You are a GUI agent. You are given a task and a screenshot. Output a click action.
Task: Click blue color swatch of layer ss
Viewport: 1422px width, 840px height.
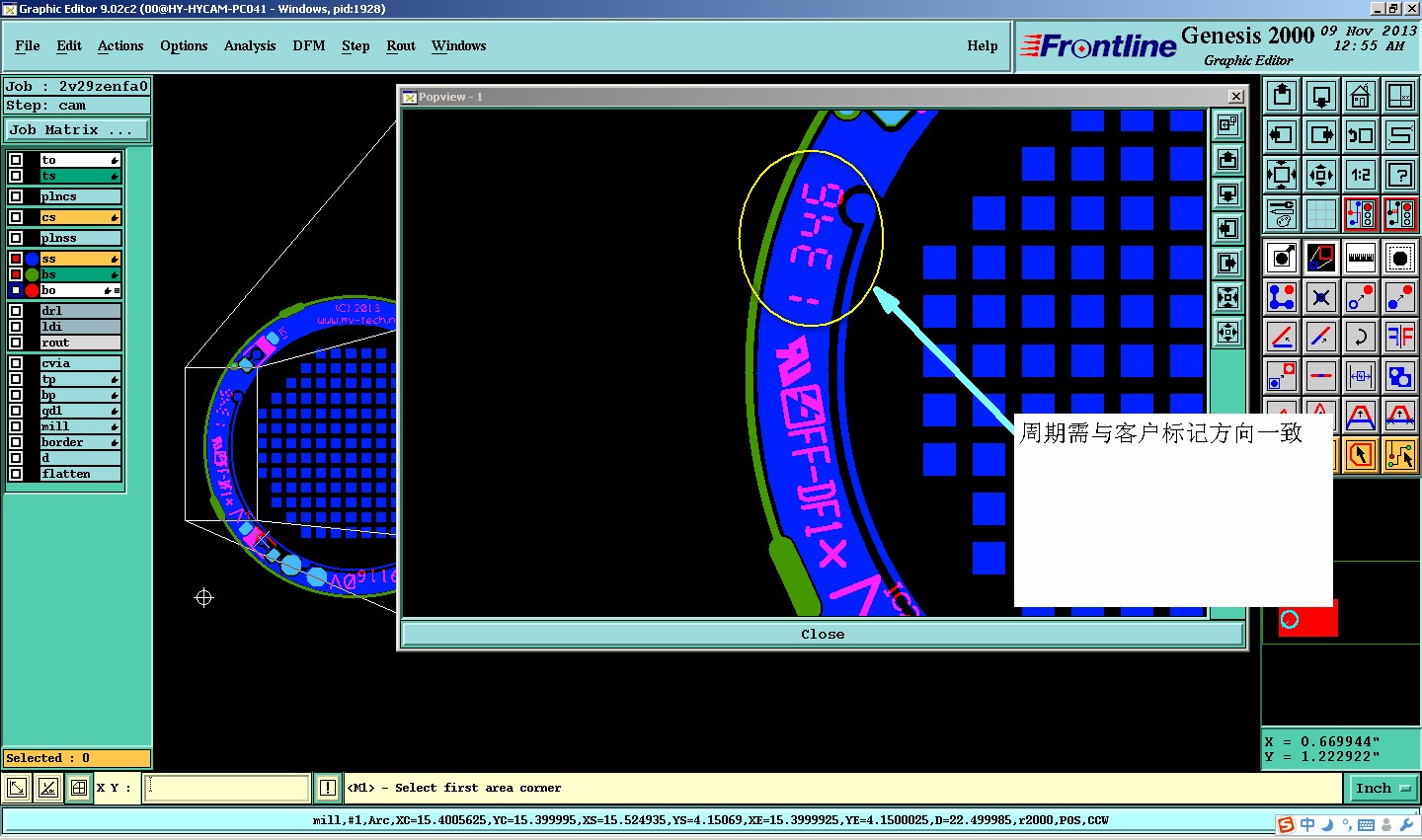(x=32, y=259)
